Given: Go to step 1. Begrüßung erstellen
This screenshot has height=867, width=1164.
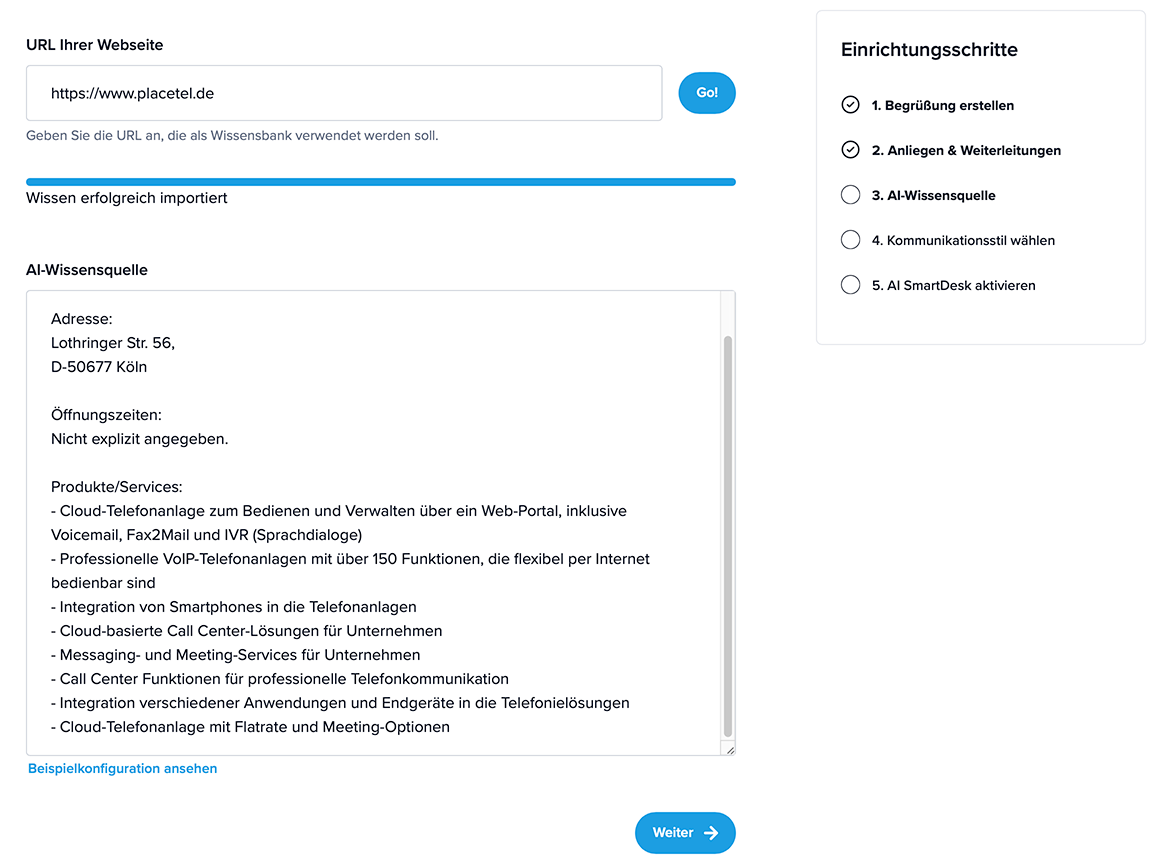Looking at the screenshot, I should (942, 105).
